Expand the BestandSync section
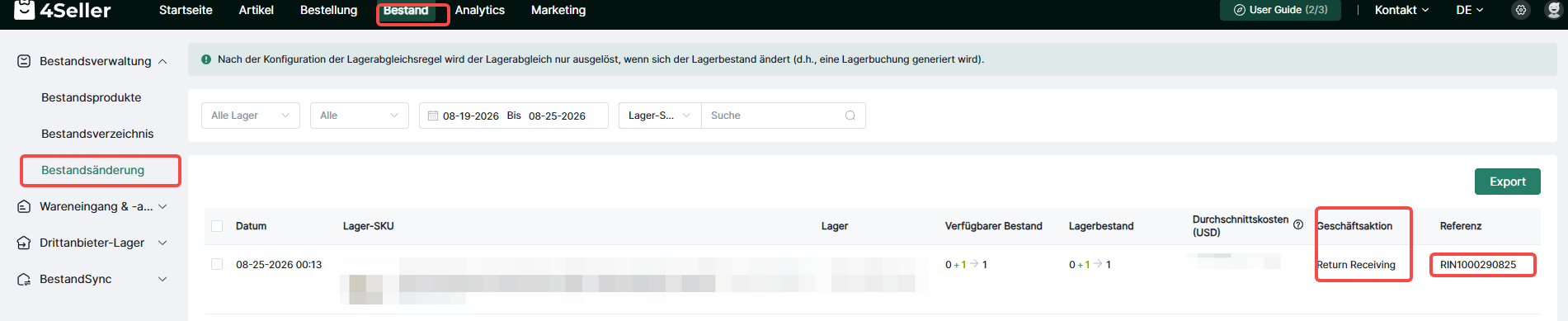The width and height of the screenshot is (1568, 321). point(162,279)
